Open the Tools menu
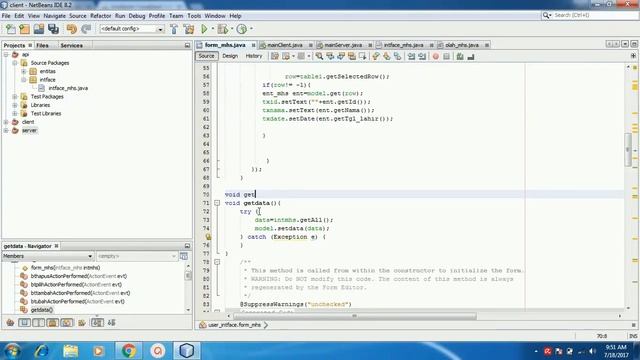 click(194, 16)
